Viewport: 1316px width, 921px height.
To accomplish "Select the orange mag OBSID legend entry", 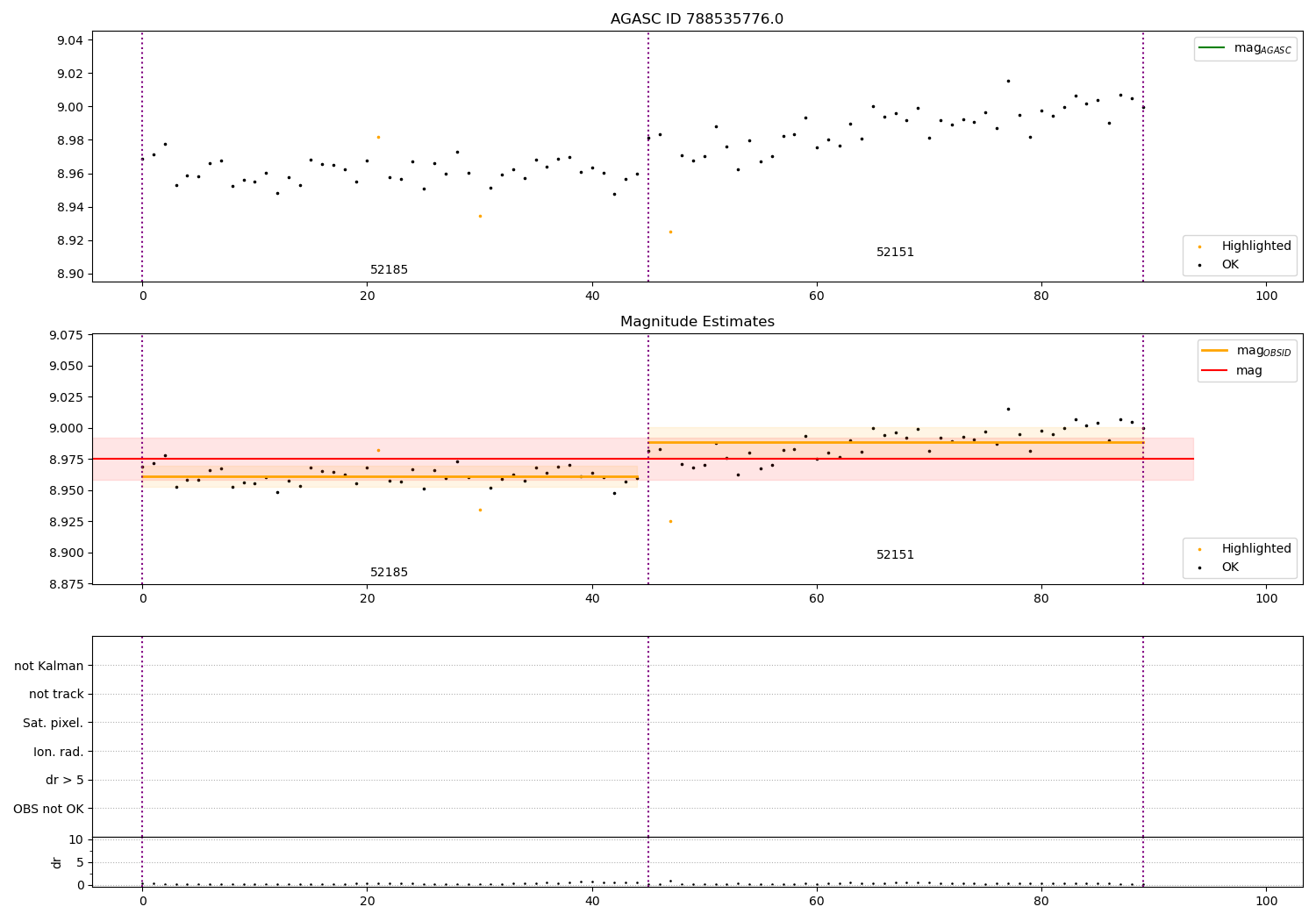I will 1247,351.
